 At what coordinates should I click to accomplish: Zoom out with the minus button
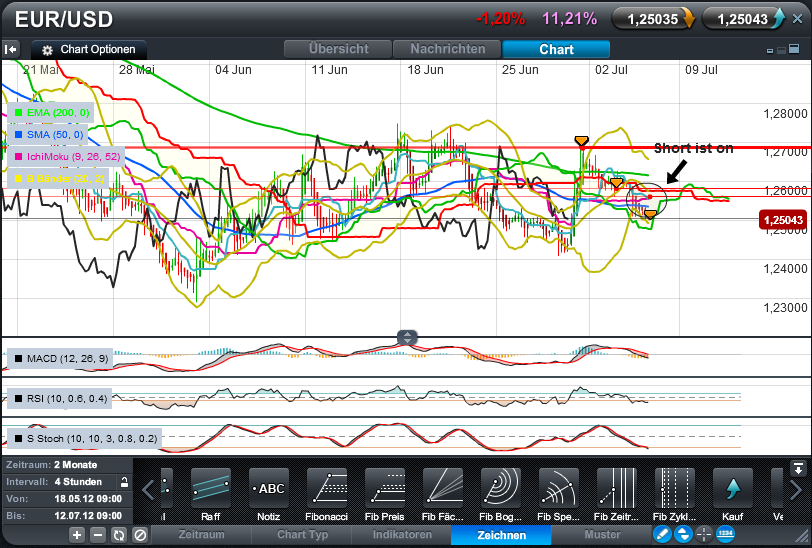98,535
